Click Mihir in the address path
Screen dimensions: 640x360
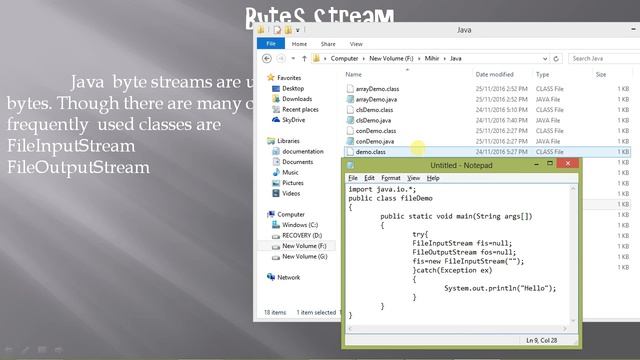click(431, 59)
